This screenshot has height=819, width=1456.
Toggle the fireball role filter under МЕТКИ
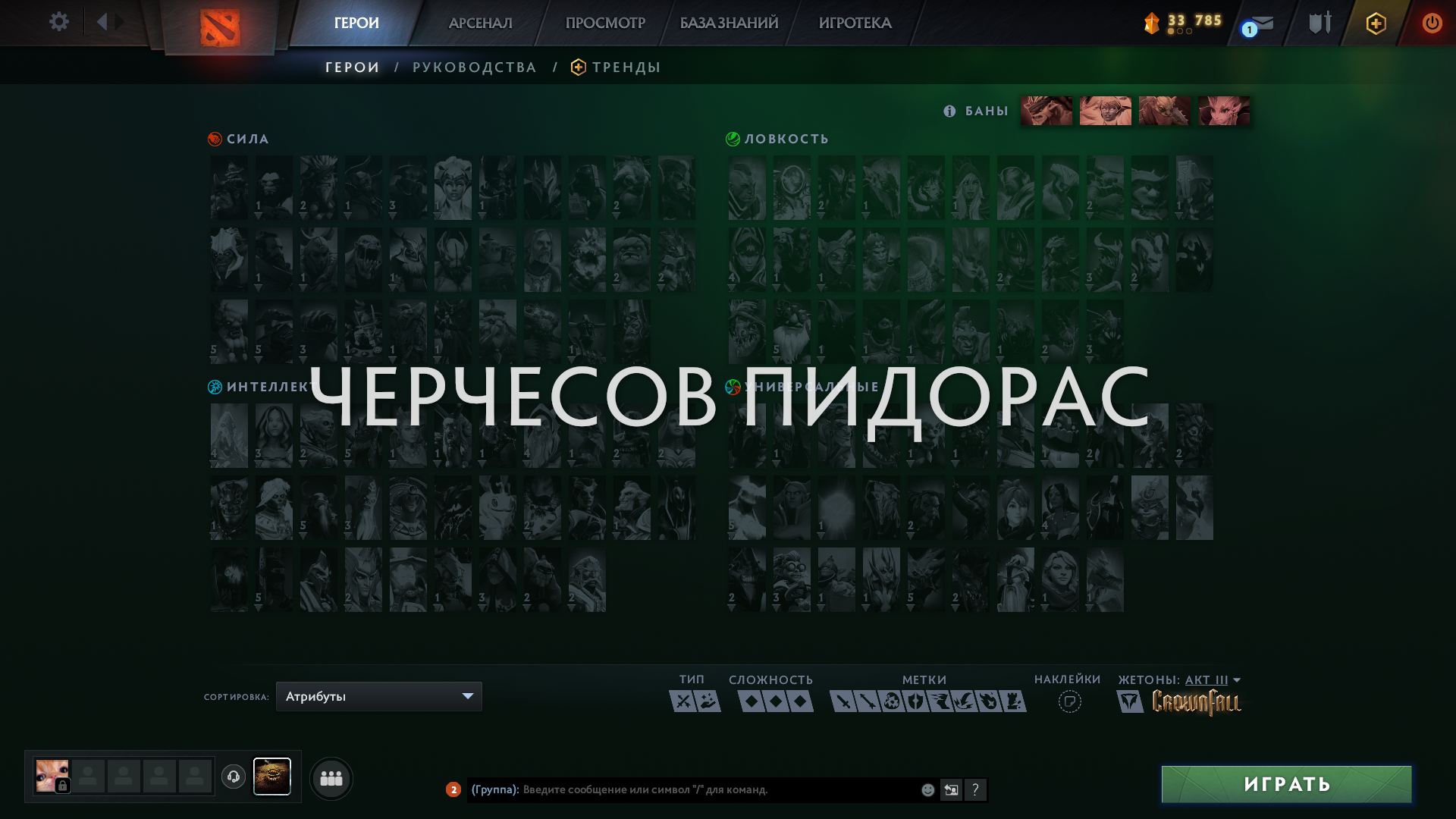click(989, 701)
